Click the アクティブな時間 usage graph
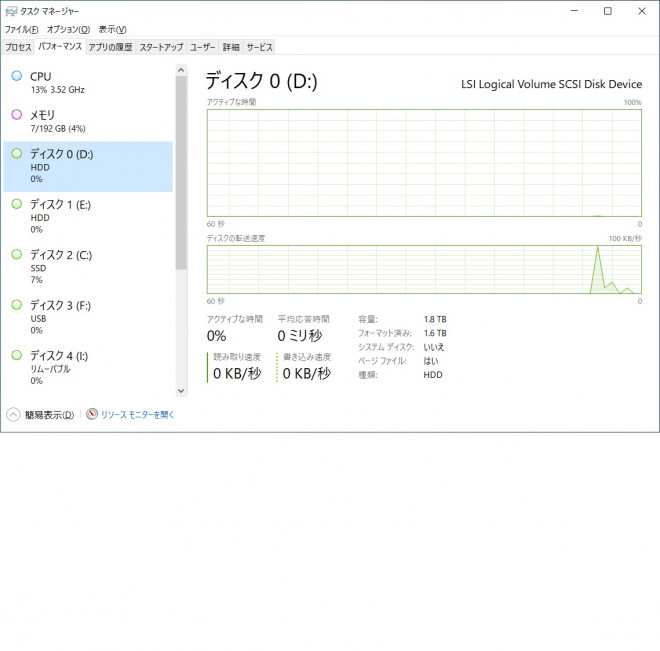Image resolution: width=660 pixels, height=651 pixels. (x=424, y=163)
